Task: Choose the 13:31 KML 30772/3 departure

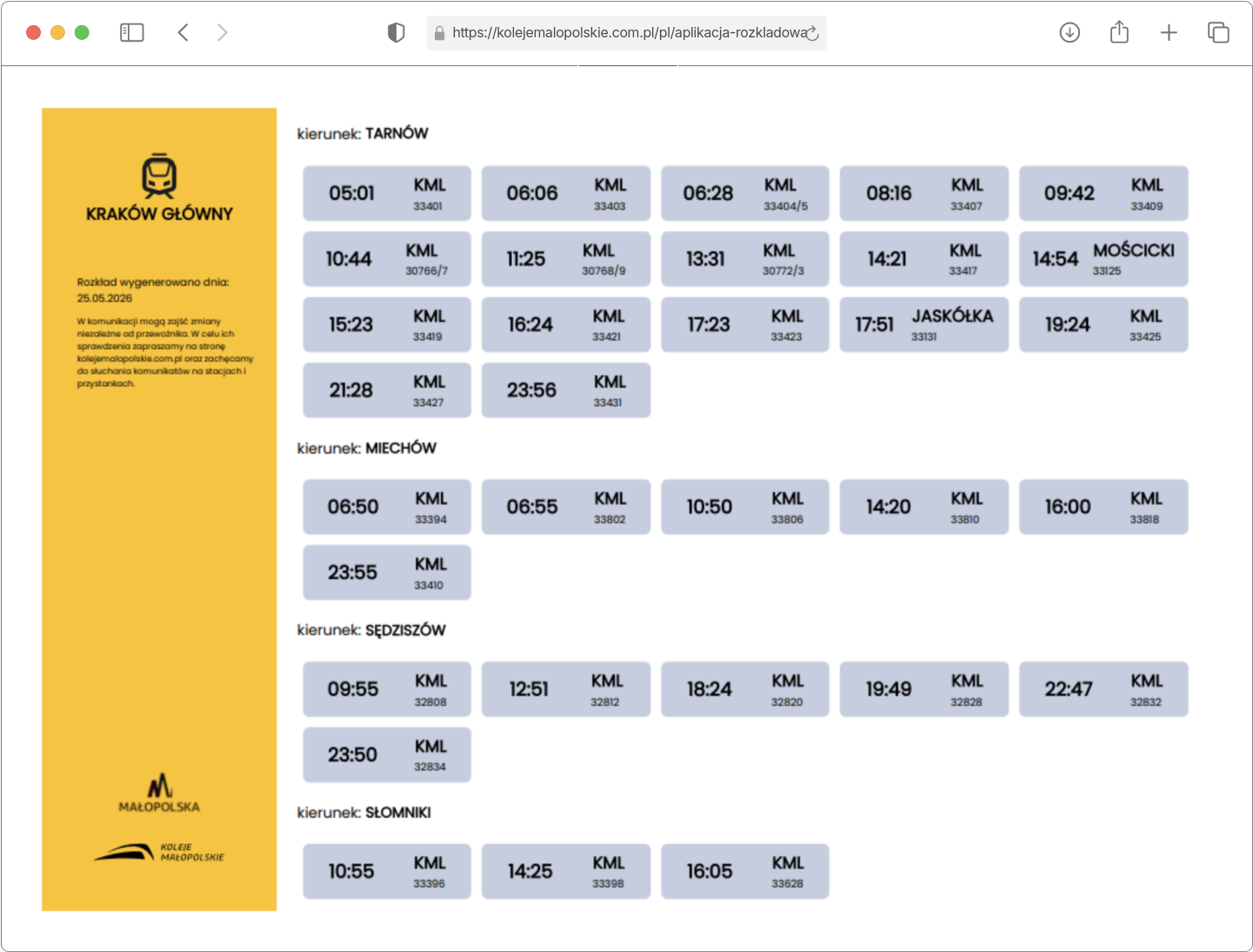Action: point(745,259)
